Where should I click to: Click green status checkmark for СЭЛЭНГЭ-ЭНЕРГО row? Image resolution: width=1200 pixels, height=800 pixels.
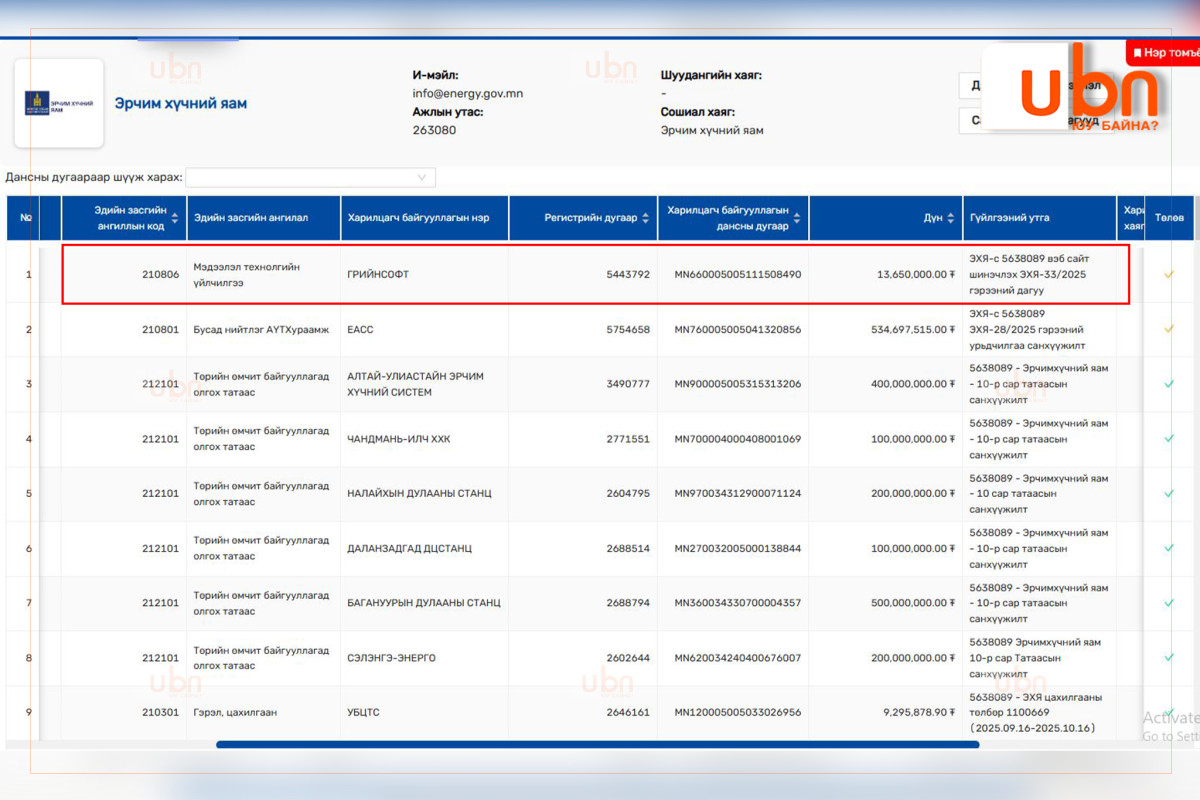click(1168, 658)
